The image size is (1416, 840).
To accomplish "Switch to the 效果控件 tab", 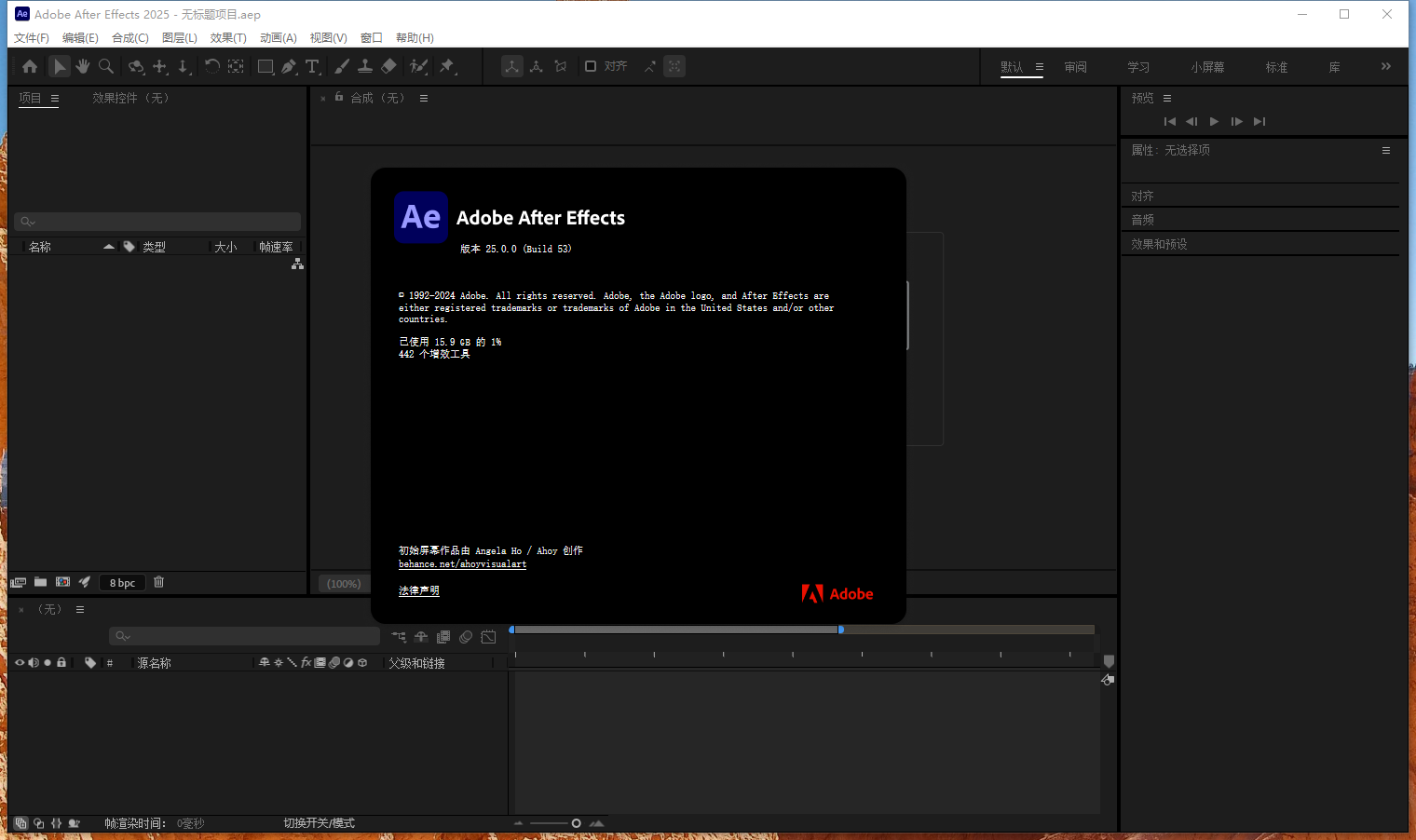I will tap(130, 98).
